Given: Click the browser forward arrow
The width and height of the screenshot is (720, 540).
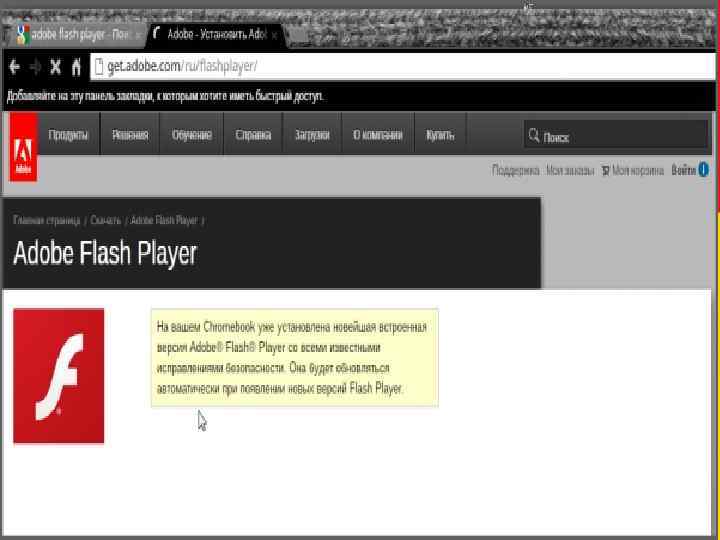Looking at the screenshot, I should tap(35, 67).
